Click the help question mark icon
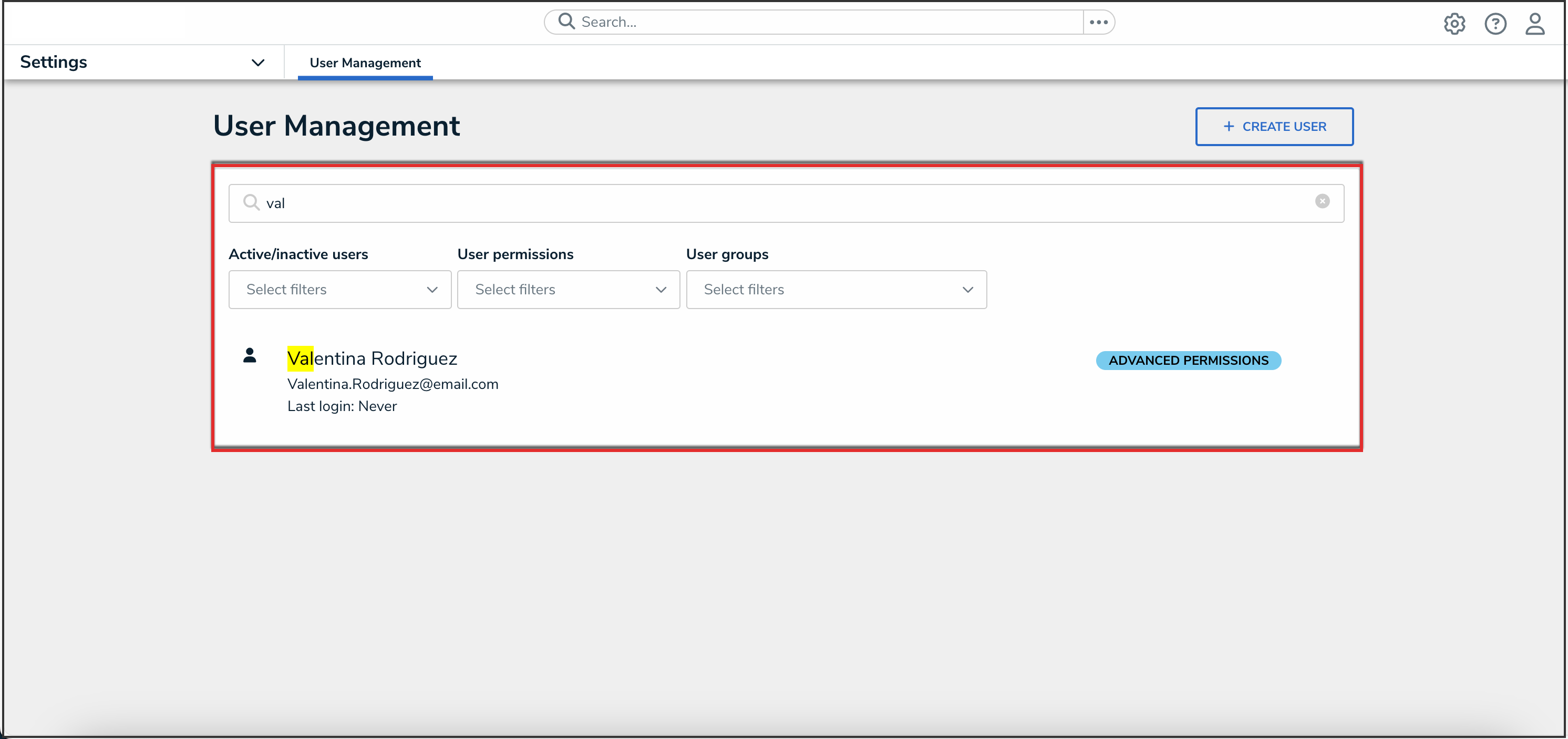Screen dimensions: 1568x739 [1495, 24]
